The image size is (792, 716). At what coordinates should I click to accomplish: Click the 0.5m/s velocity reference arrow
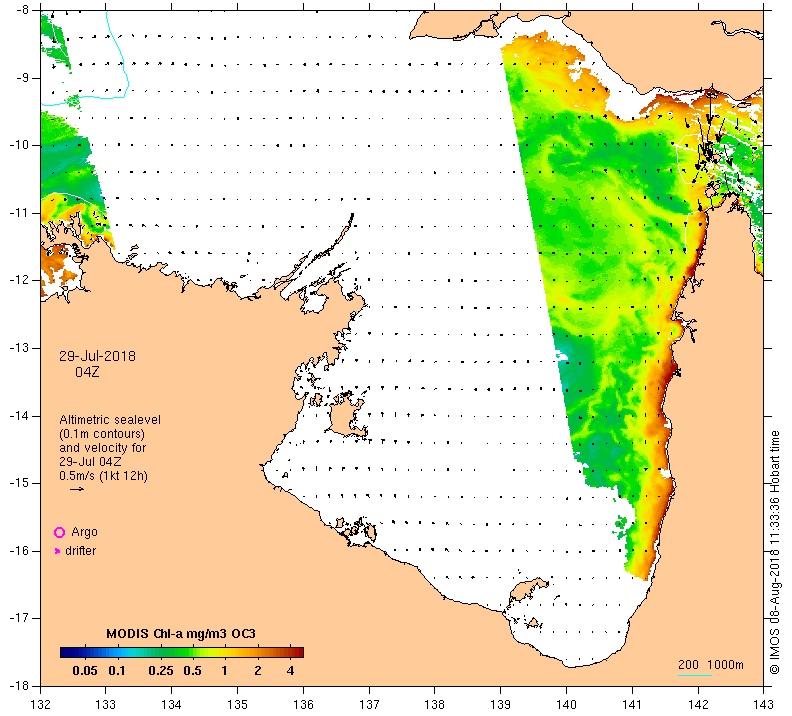click(77, 489)
